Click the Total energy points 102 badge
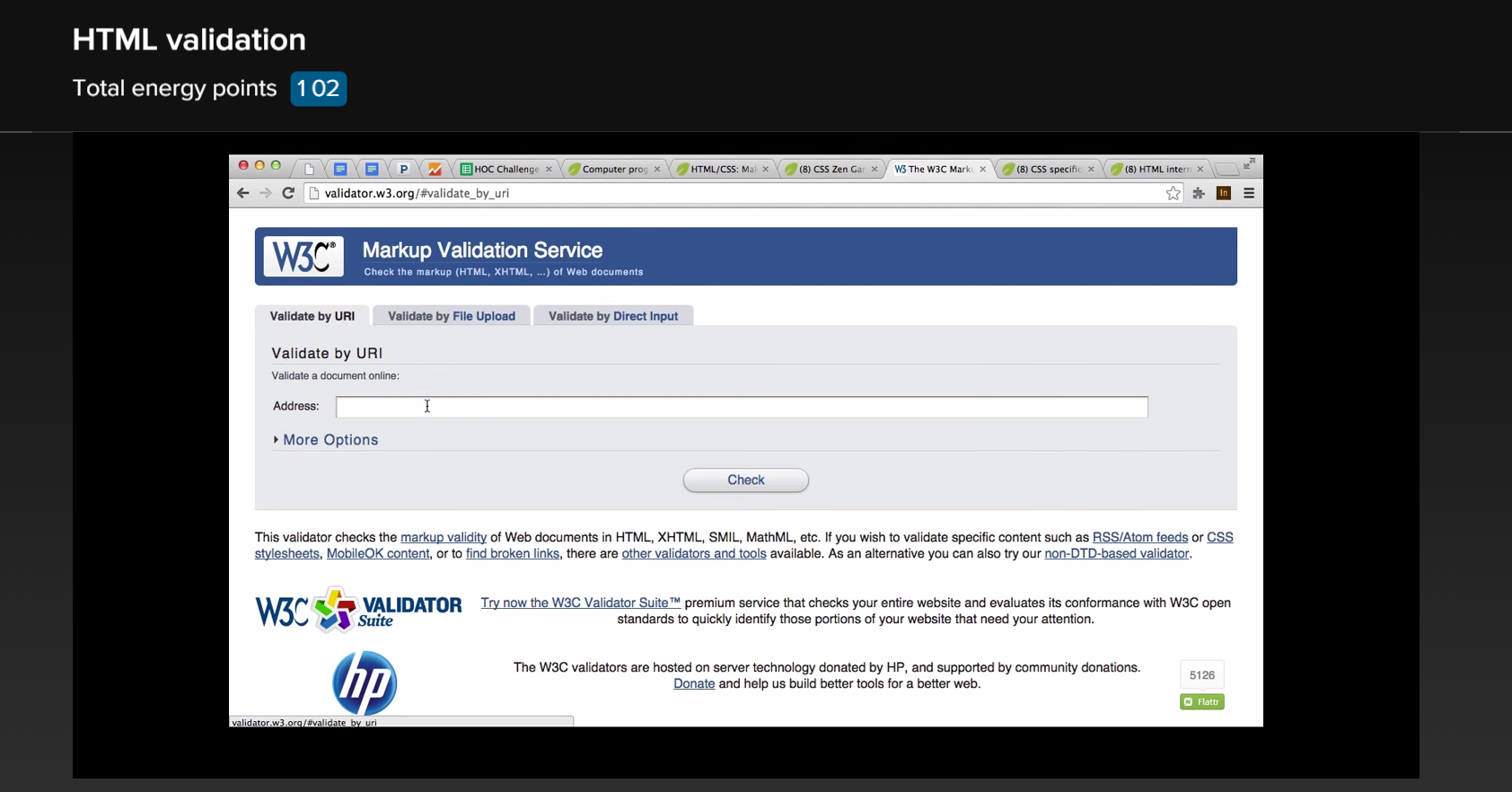Viewport: 1512px width, 792px height. (x=318, y=88)
